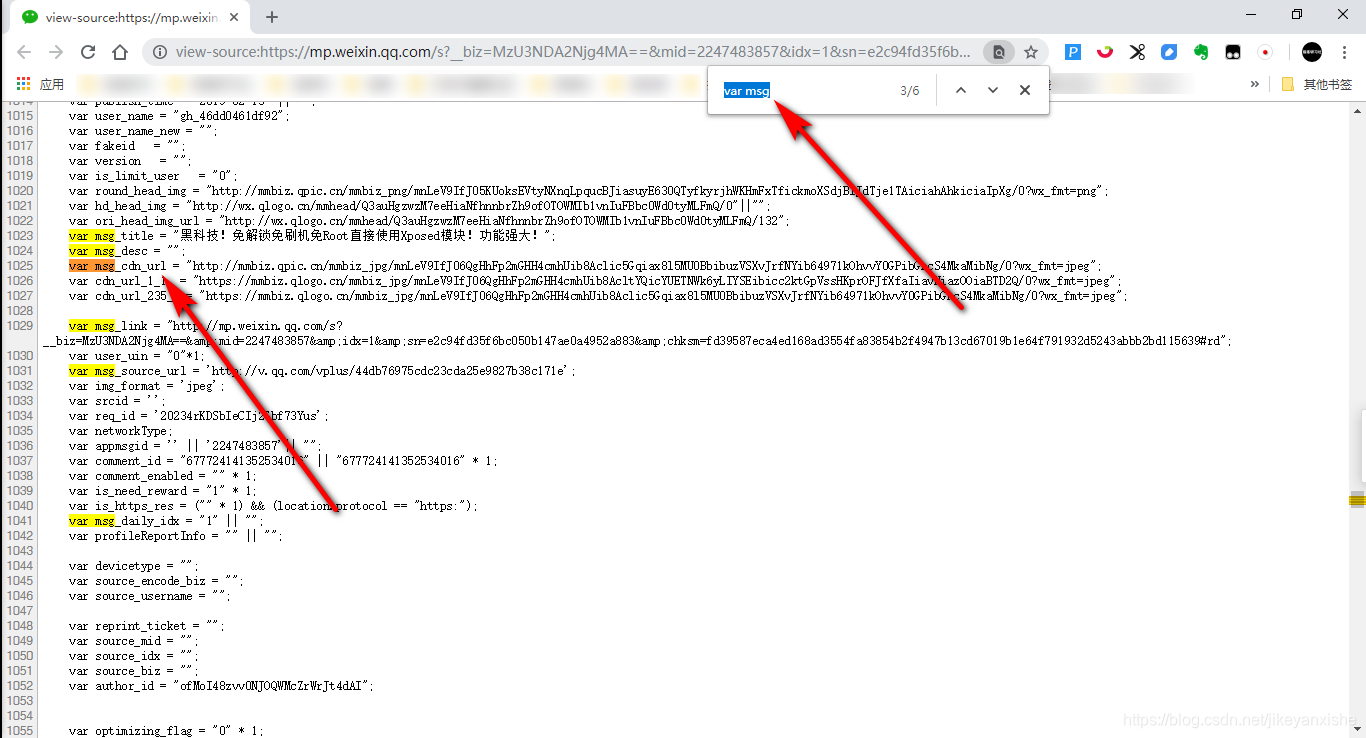1366x738 pixels.
Task: Click line number 1025
Action: point(20,265)
